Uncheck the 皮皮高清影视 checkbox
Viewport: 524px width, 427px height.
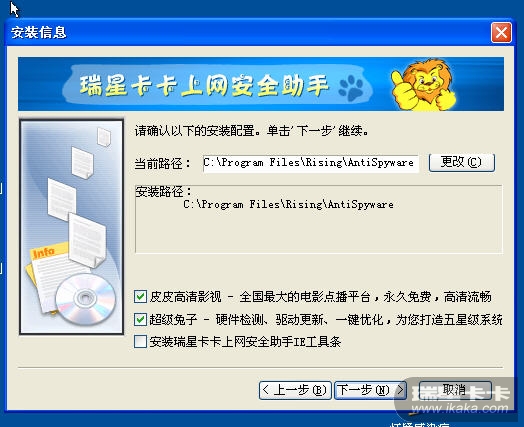(140, 296)
